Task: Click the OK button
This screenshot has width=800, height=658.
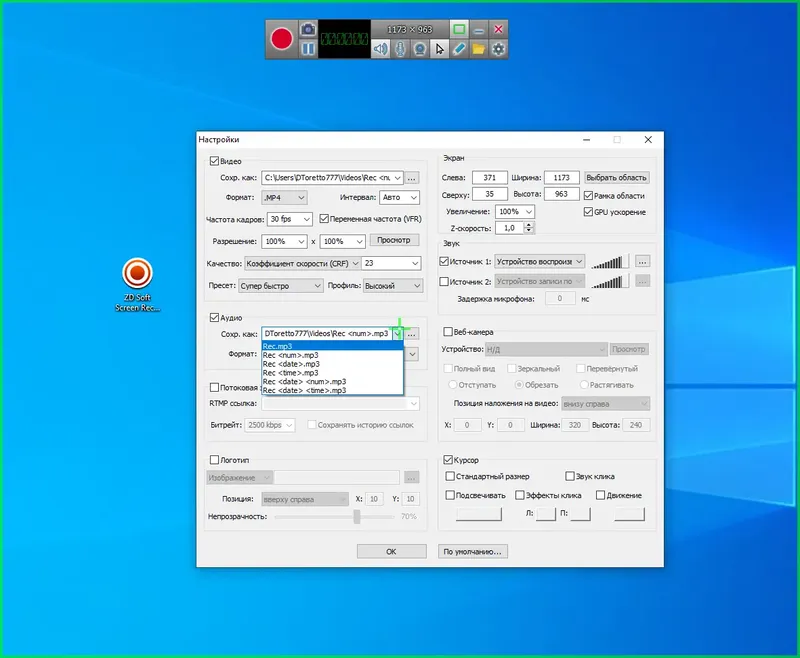Action: pyautogui.click(x=391, y=551)
